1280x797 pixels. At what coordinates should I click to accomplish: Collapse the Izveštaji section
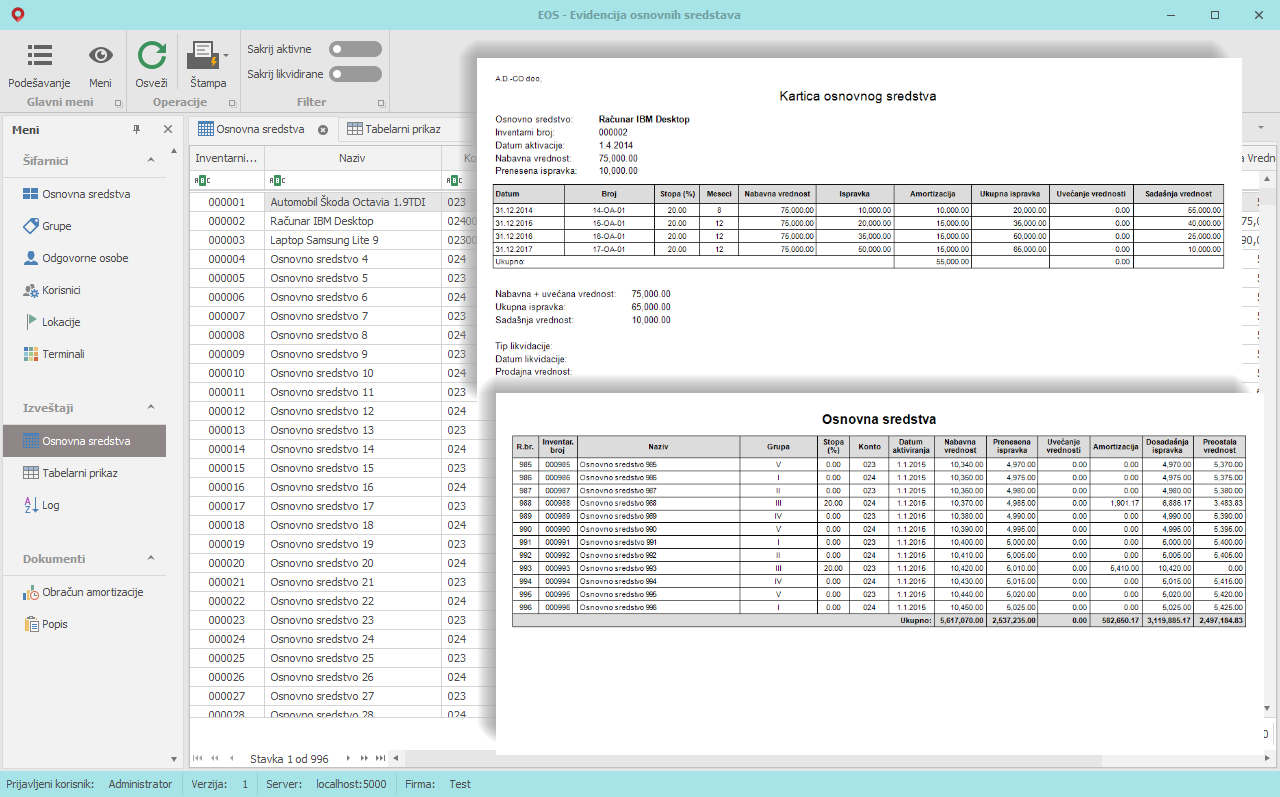pos(151,407)
